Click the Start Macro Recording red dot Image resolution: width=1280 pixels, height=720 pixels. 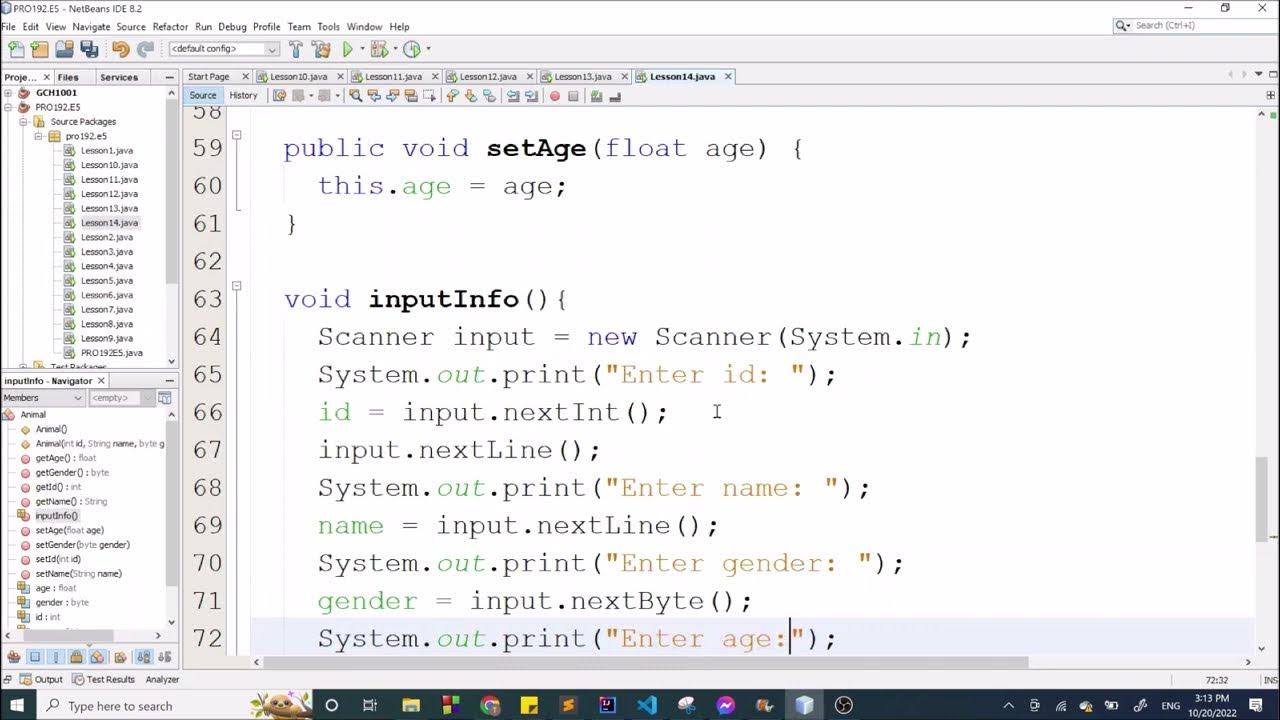(x=555, y=96)
